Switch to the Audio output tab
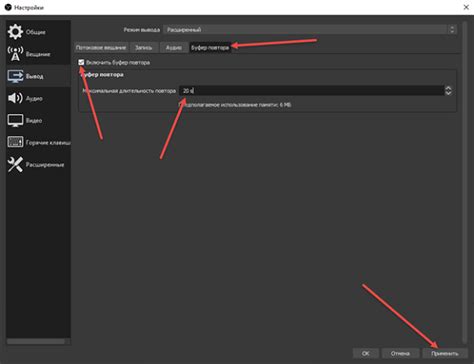This screenshot has width=474, height=364. click(174, 47)
